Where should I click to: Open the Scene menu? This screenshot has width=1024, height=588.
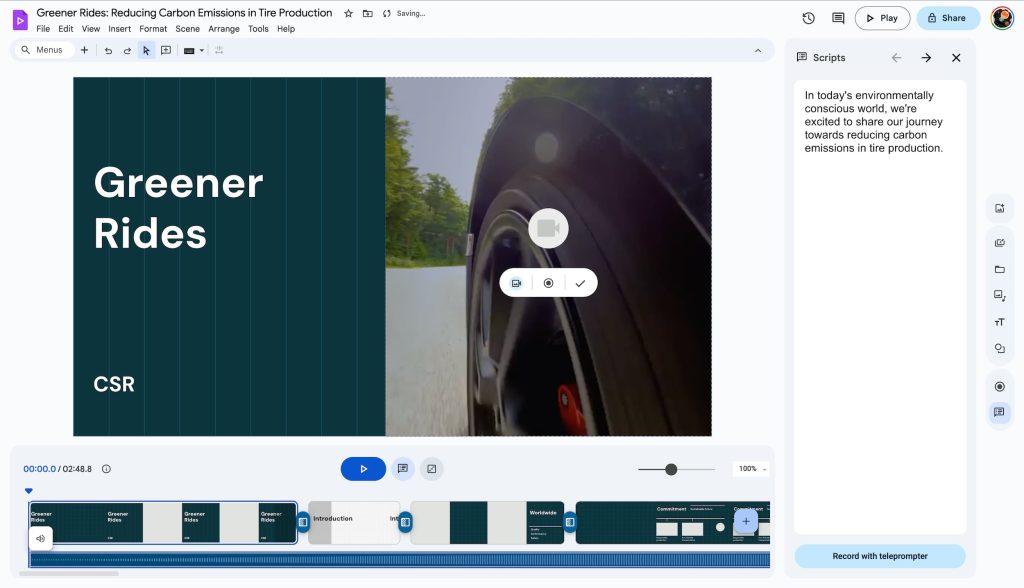tap(187, 29)
